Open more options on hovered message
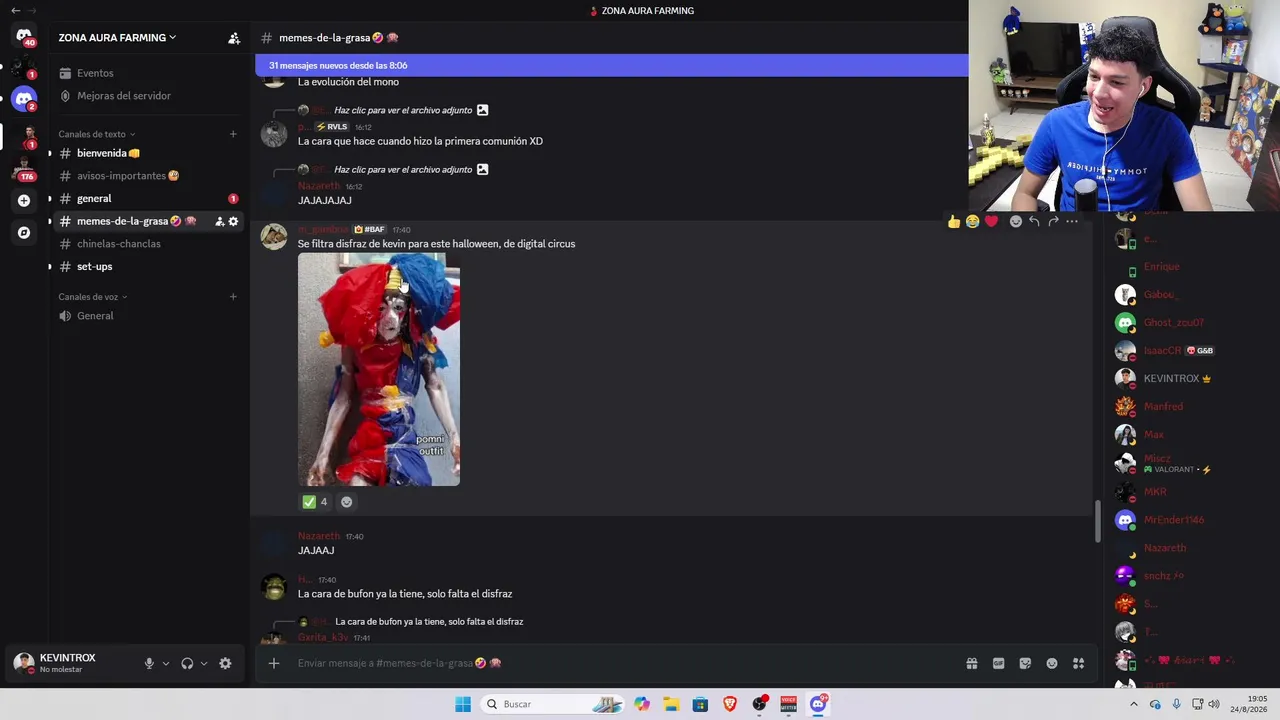This screenshot has width=1280, height=720. tap(1072, 221)
